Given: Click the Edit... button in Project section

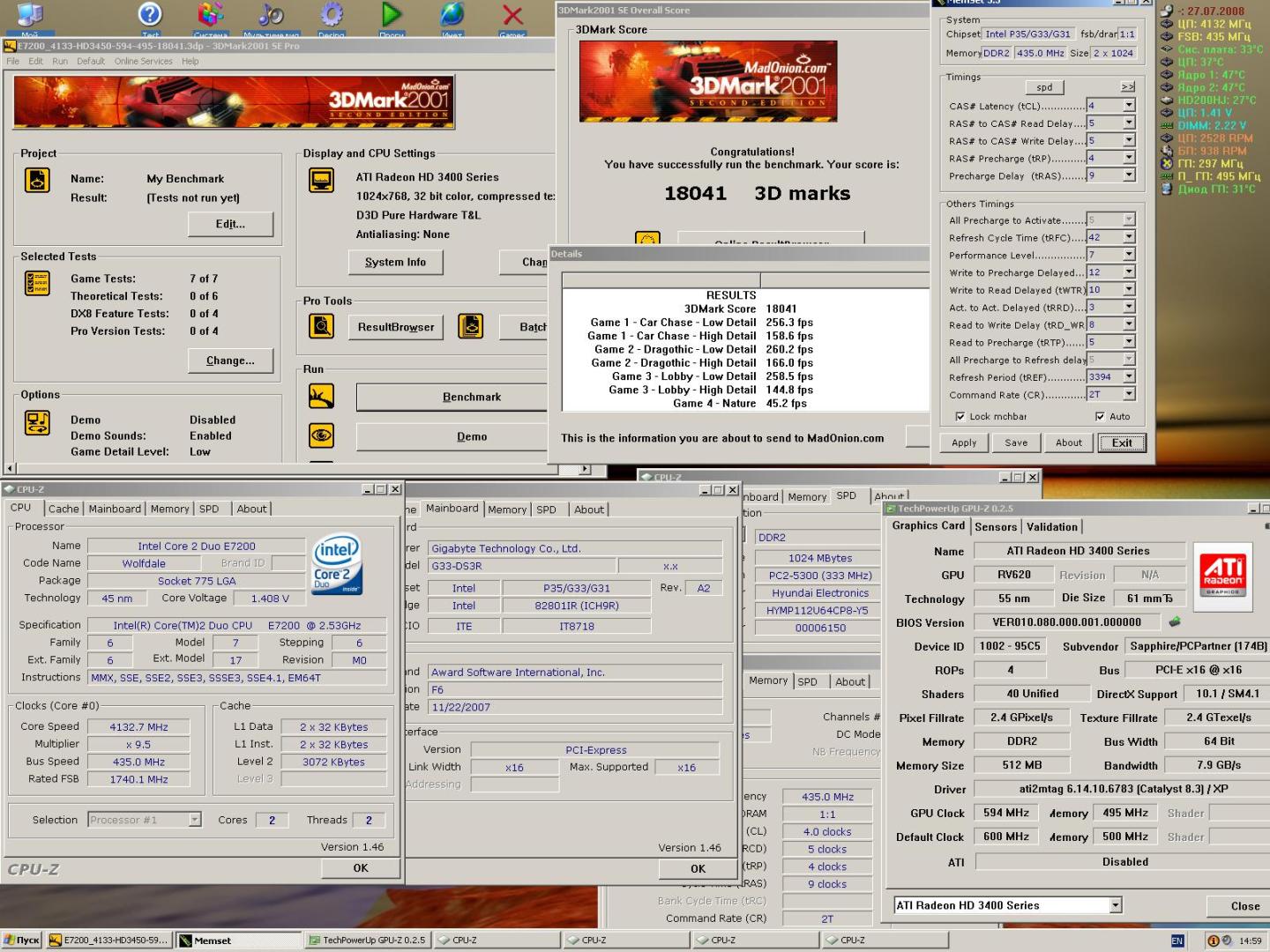Looking at the screenshot, I should point(231,224).
